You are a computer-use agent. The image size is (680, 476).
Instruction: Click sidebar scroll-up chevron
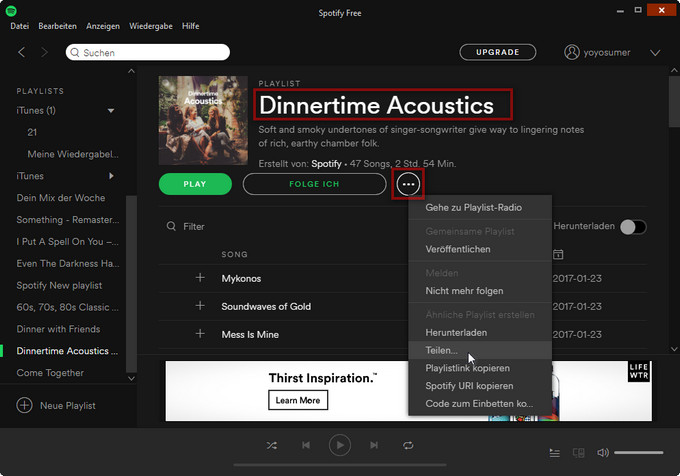131,71
